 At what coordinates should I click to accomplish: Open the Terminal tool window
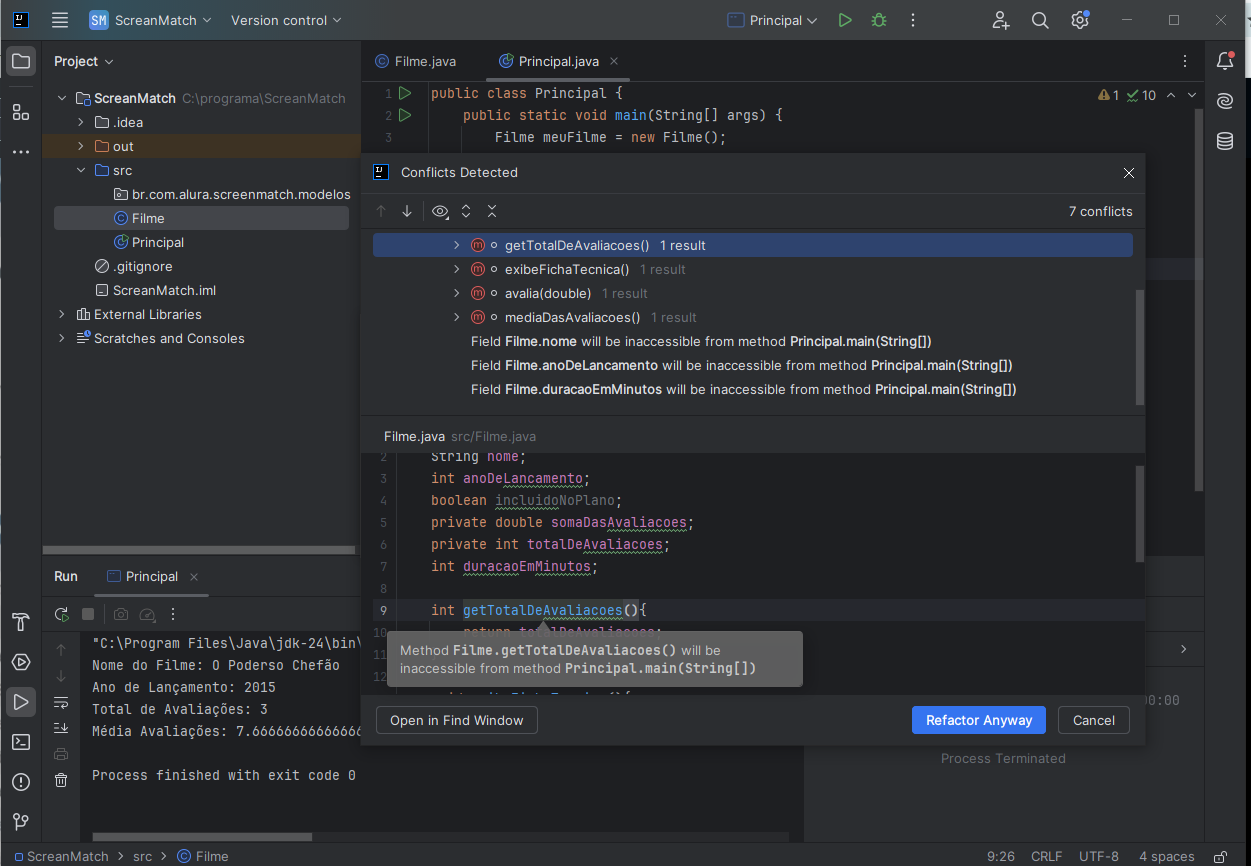pyautogui.click(x=21, y=742)
